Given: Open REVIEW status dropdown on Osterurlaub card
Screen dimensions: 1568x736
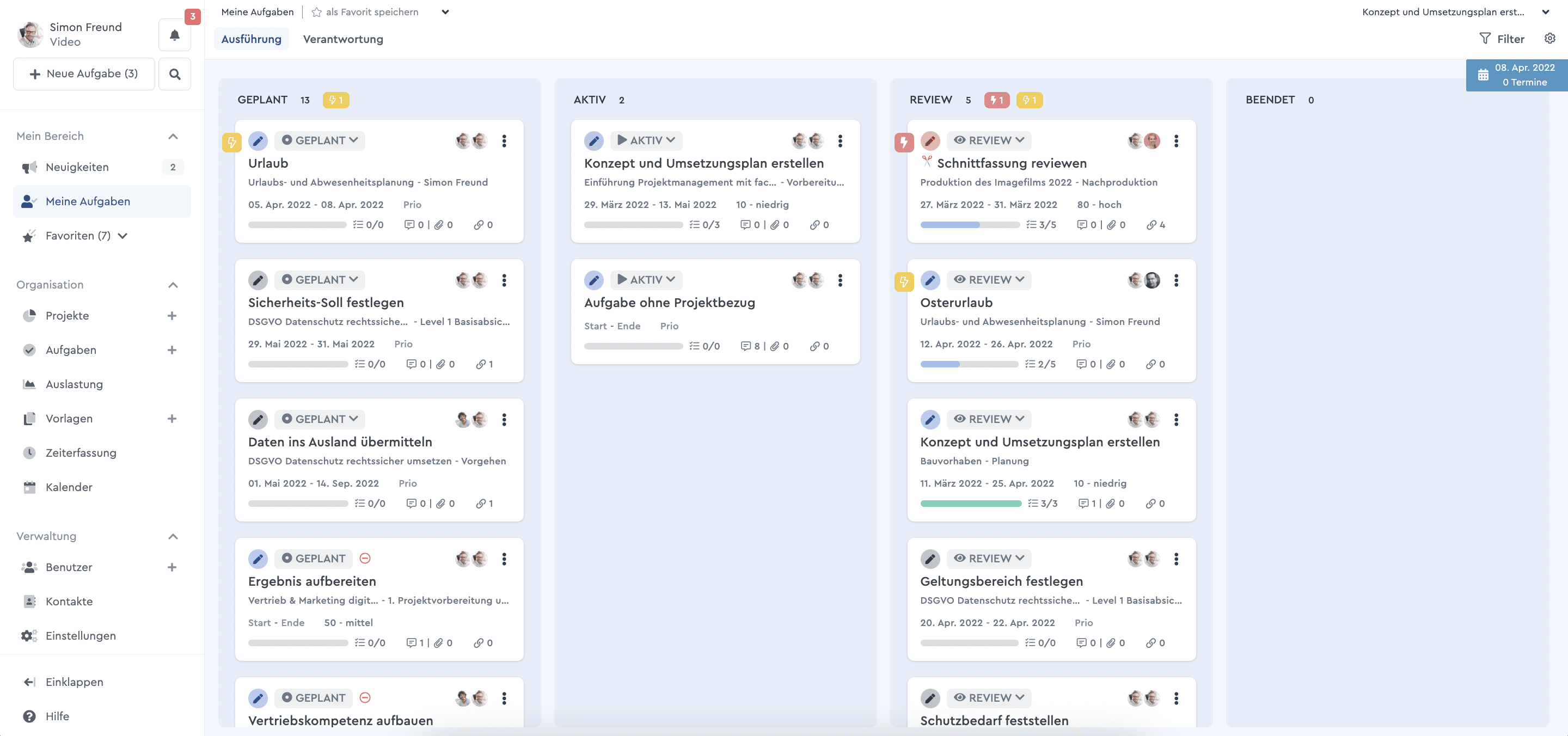Looking at the screenshot, I should click(x=989, y=280).
